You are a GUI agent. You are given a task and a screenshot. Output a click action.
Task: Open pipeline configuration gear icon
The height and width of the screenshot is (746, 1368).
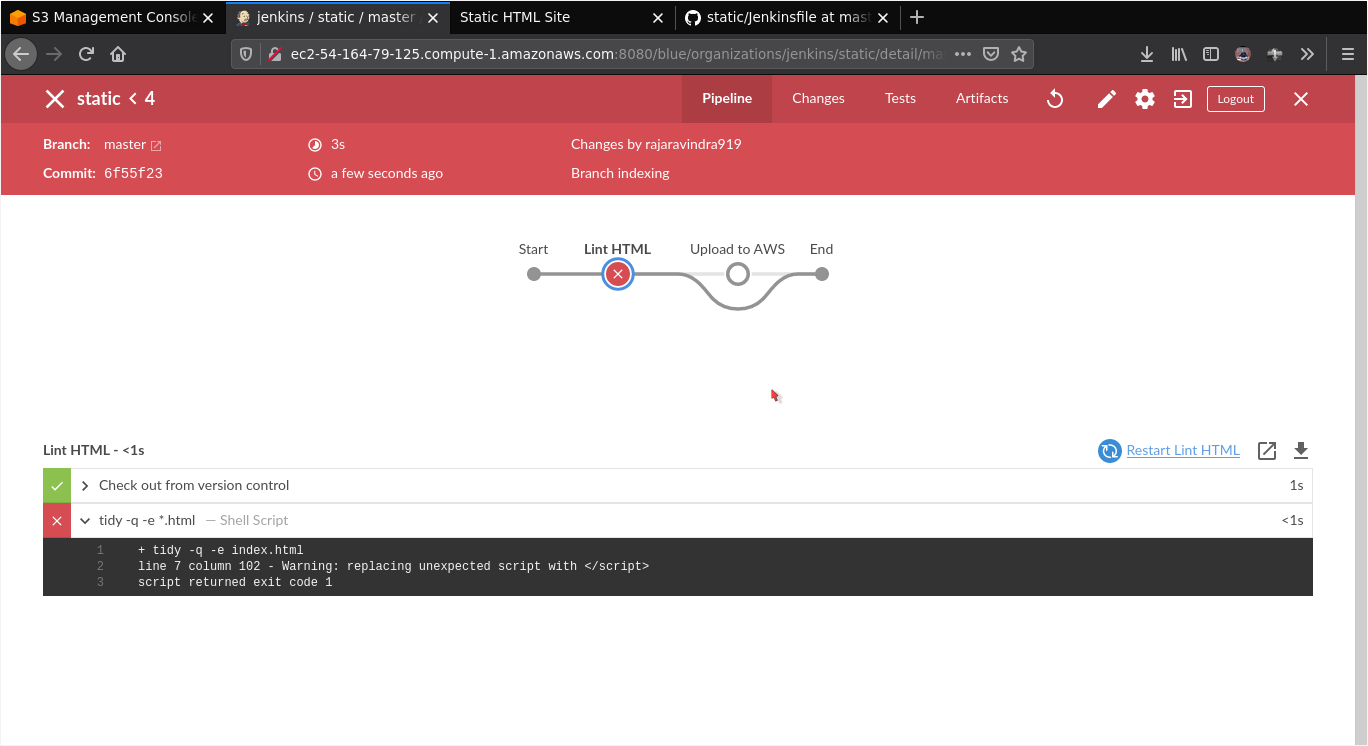click(x=1145, y=99)
